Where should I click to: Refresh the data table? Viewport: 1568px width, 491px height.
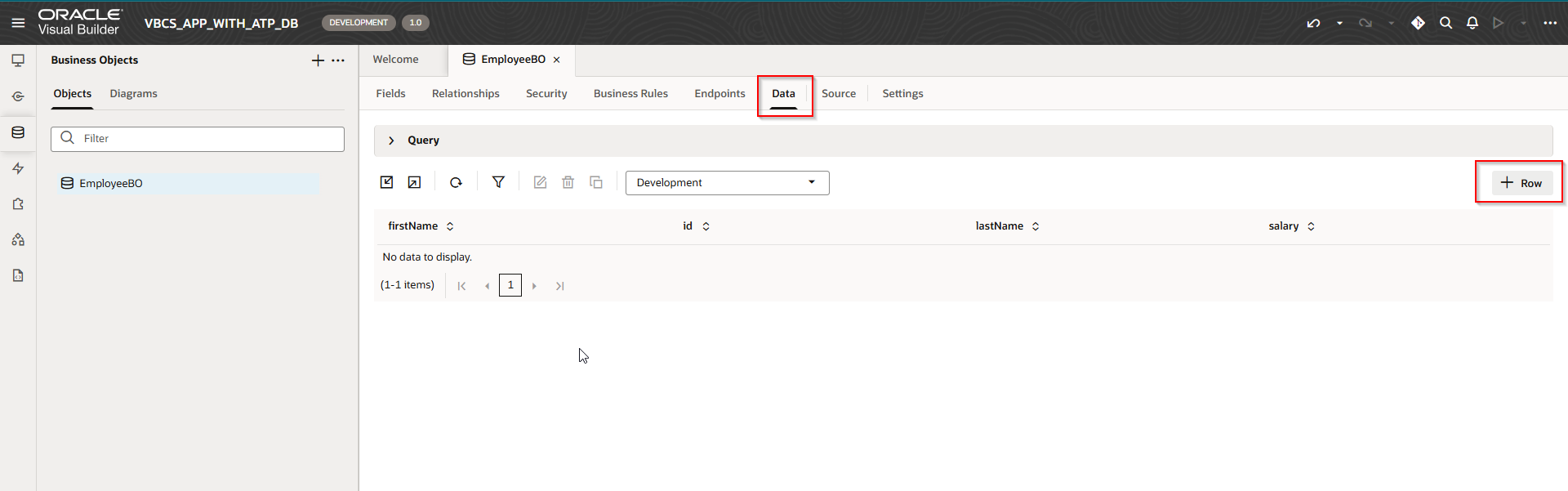coord(457,182)
